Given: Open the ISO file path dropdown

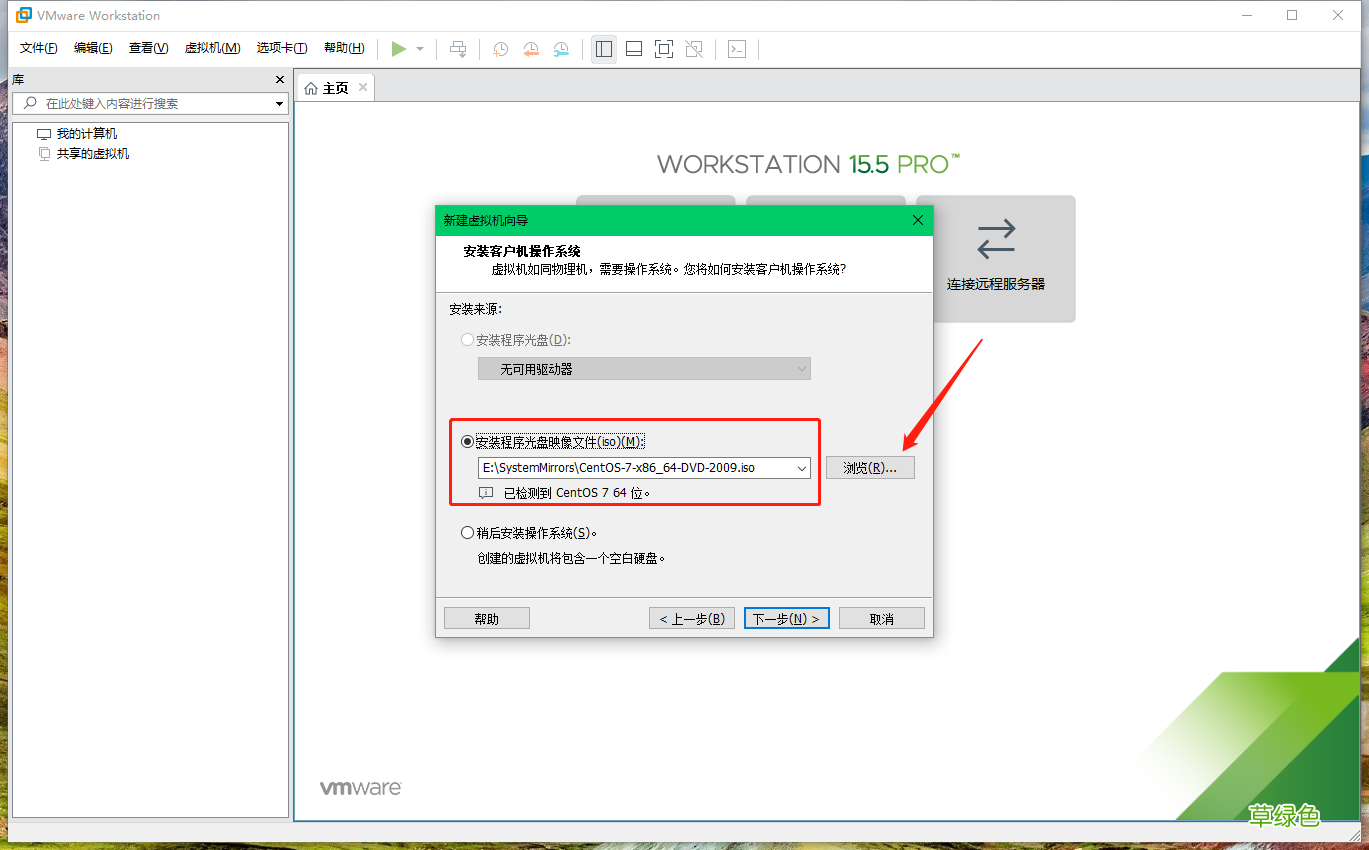Looking at the screenshot, I should coord(799,467).
